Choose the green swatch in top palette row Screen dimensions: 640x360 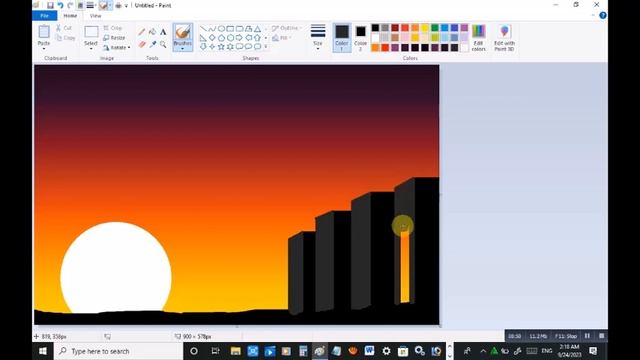tap(435, 28)
